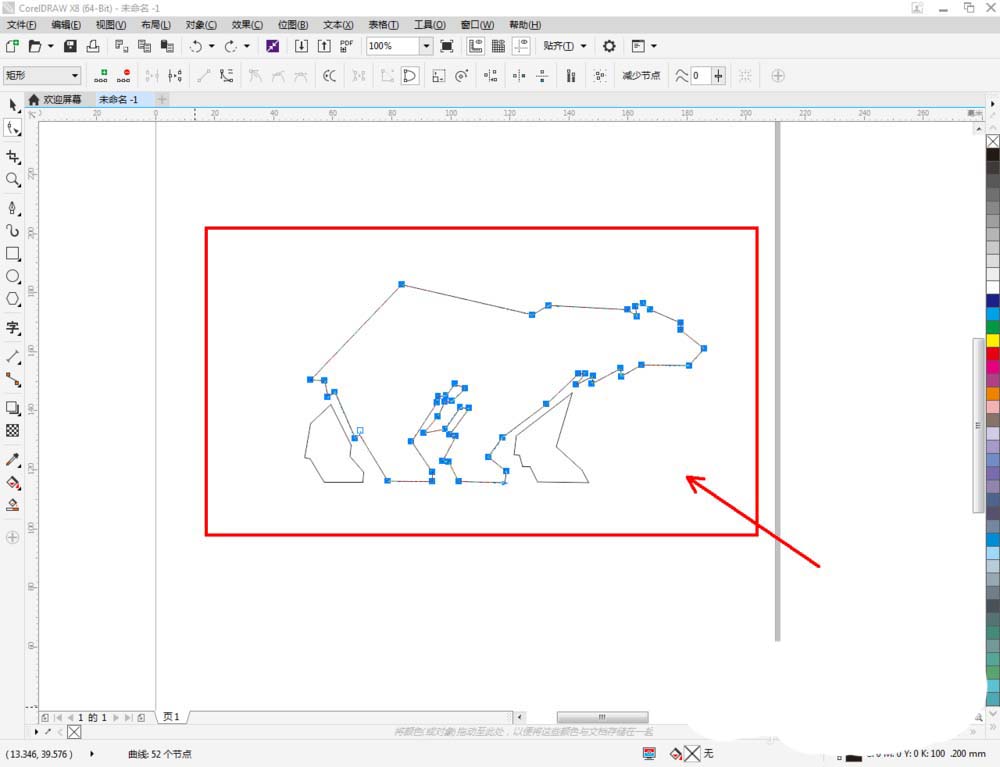This screenshot has height=767, width=1000.
Task: Pick the red color swatch in palette
Action: click(992, 353)
